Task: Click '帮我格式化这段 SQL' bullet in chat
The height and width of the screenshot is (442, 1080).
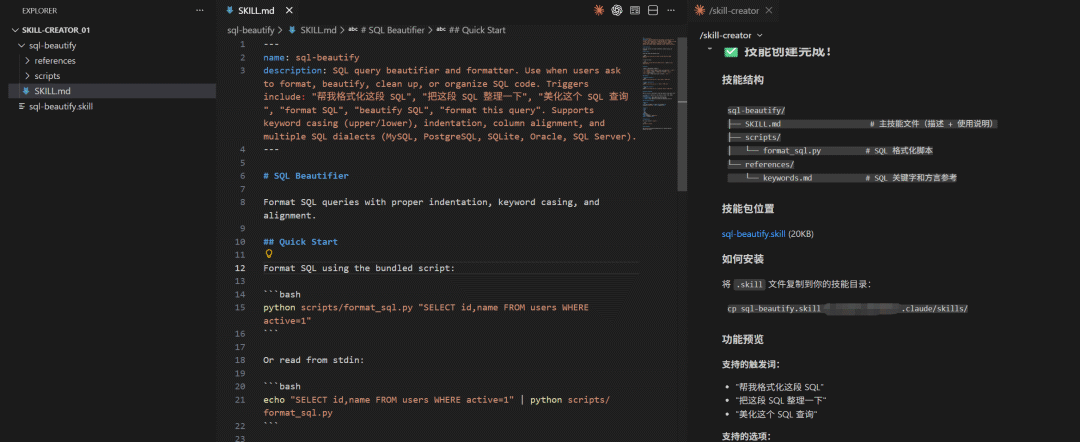Action: (x=780, y=387)
